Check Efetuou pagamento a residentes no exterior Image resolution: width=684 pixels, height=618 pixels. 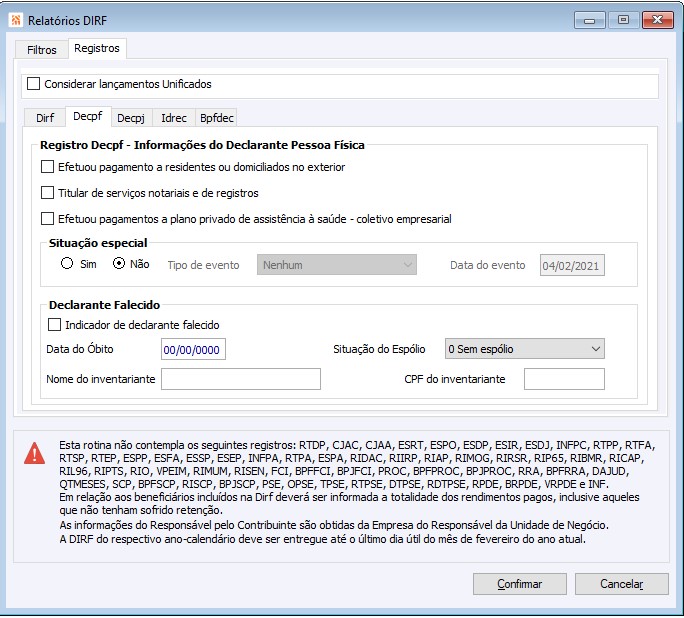(x=47, y=167)
